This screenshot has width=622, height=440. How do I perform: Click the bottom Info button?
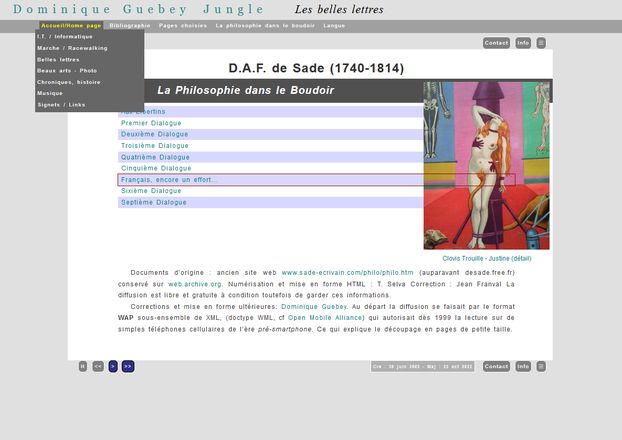pyautogui.click(x=523, y=366)
